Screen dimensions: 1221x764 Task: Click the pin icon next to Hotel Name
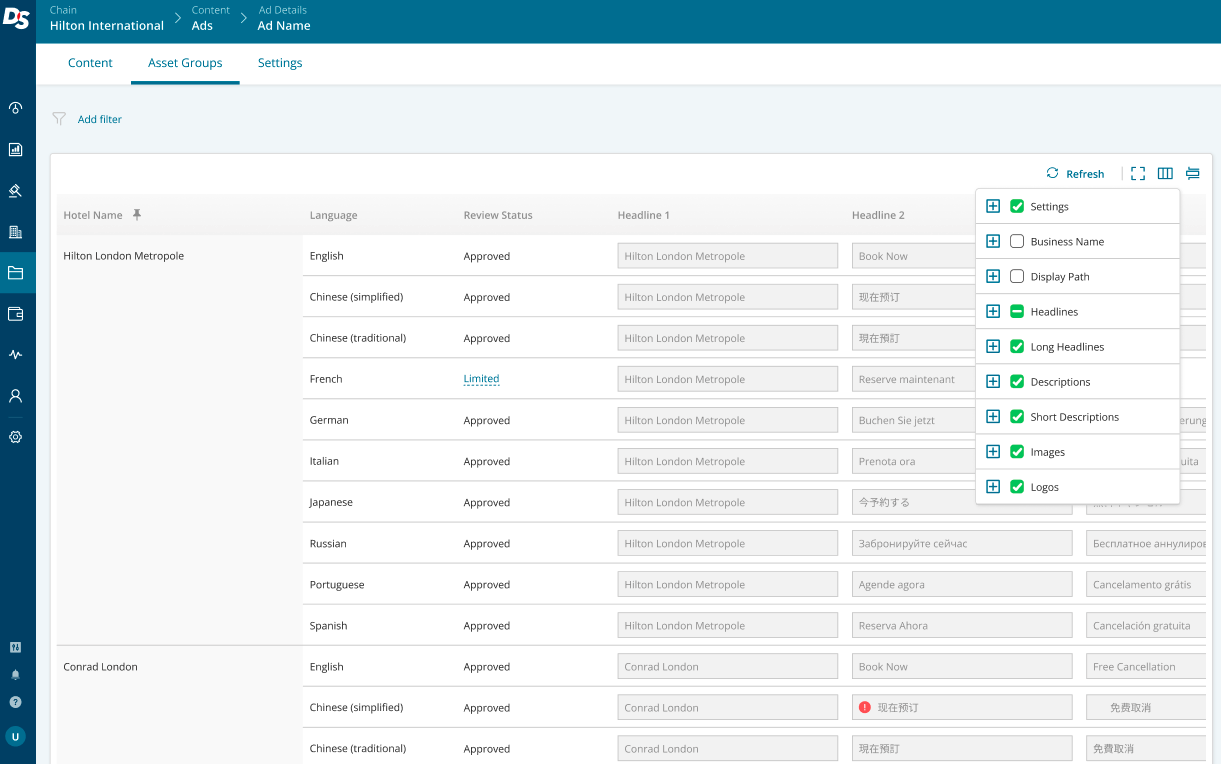137,215
